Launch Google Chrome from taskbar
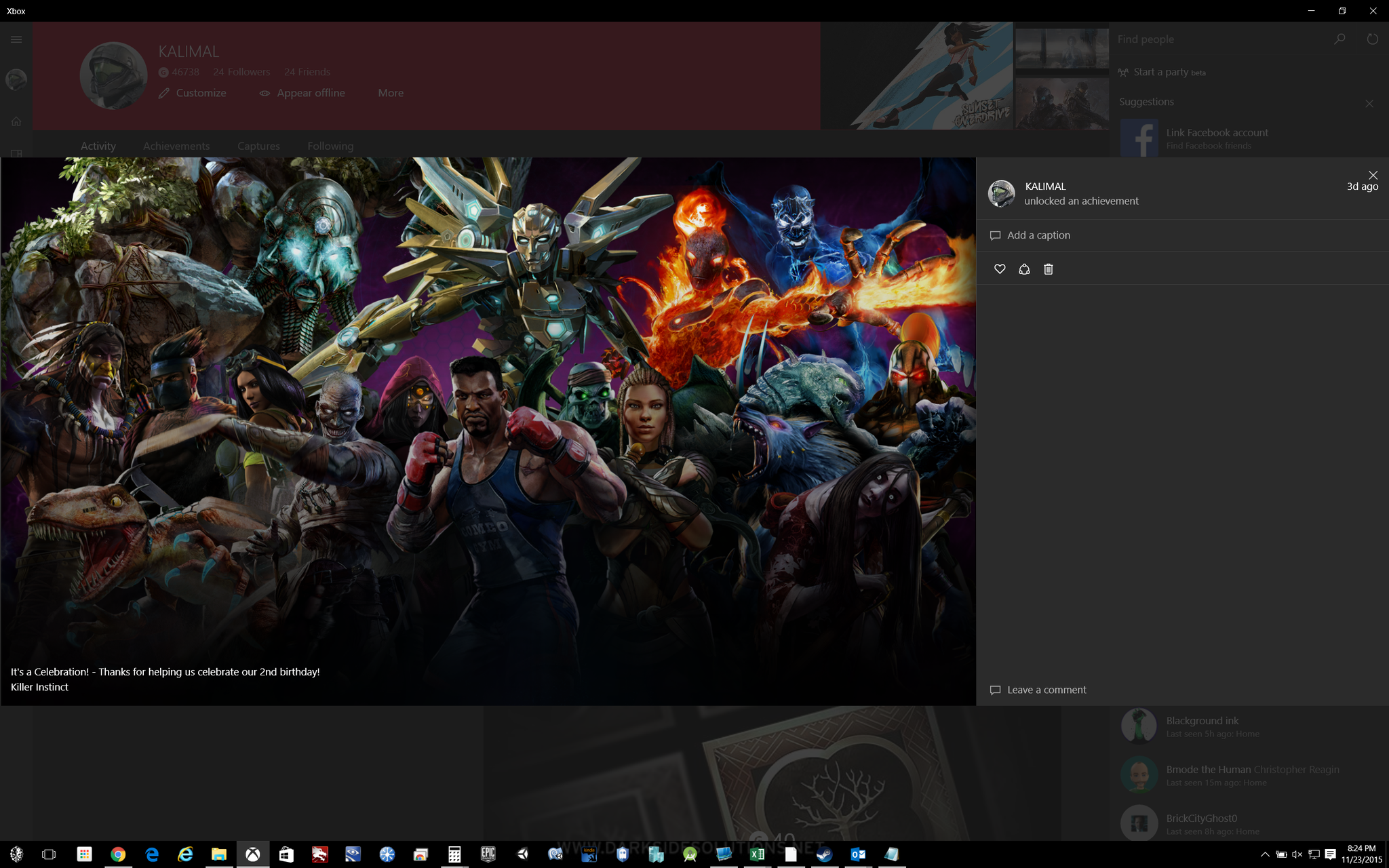 click(118, 854)
